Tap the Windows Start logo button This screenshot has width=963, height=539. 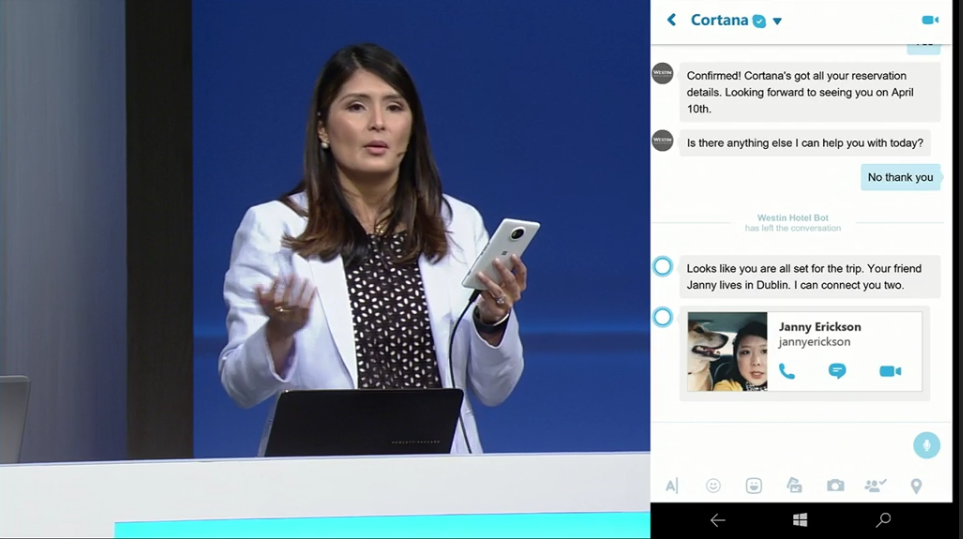coord(800,521)
